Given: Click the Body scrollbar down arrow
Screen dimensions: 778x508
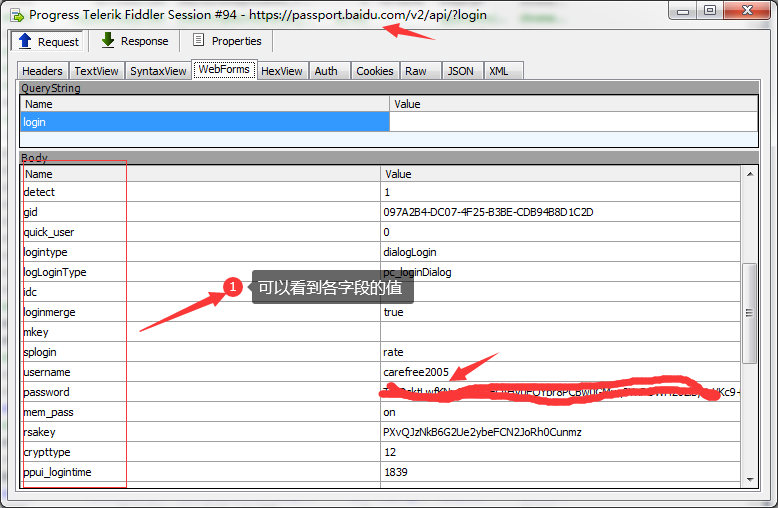Looking at the screenshot, I should tap(750, 479).
